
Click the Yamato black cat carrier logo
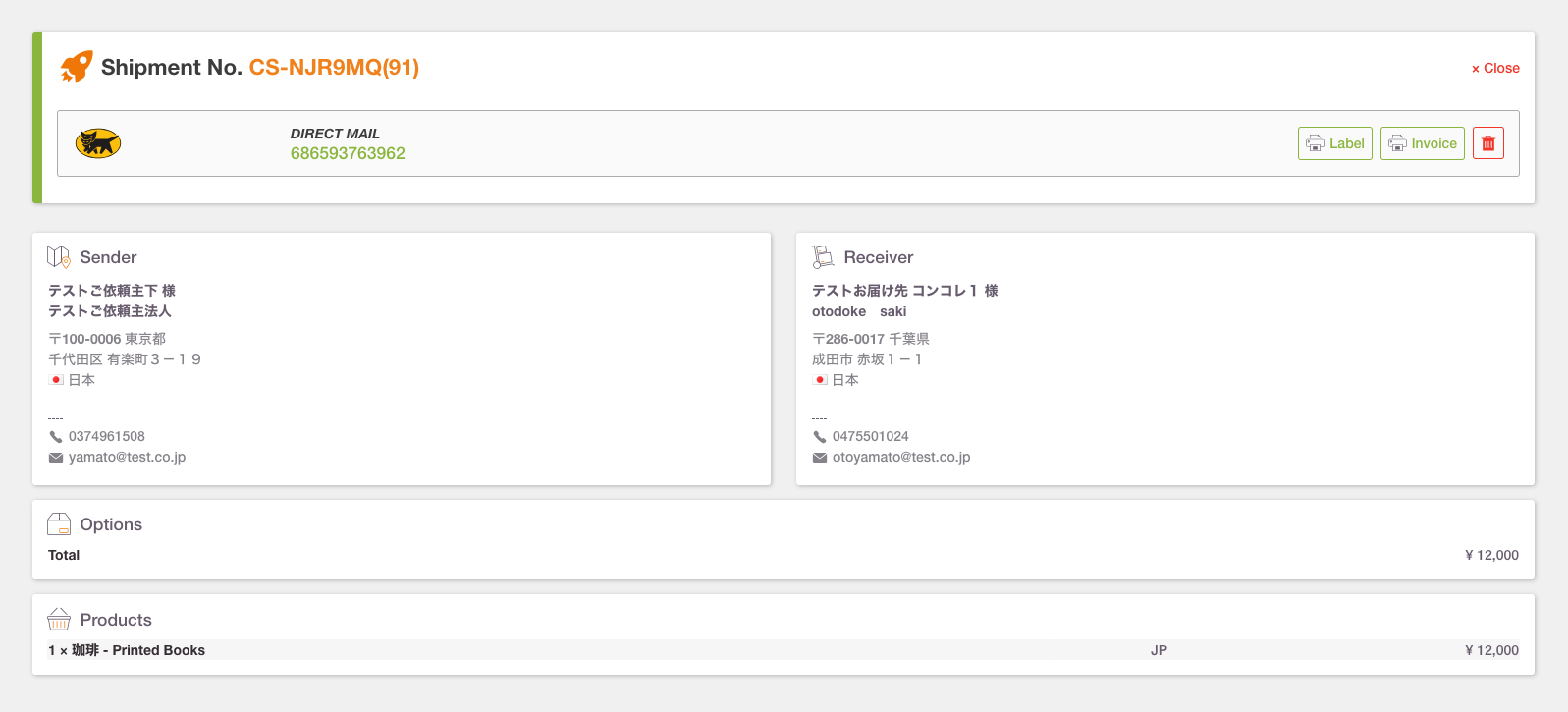point(98,143)
